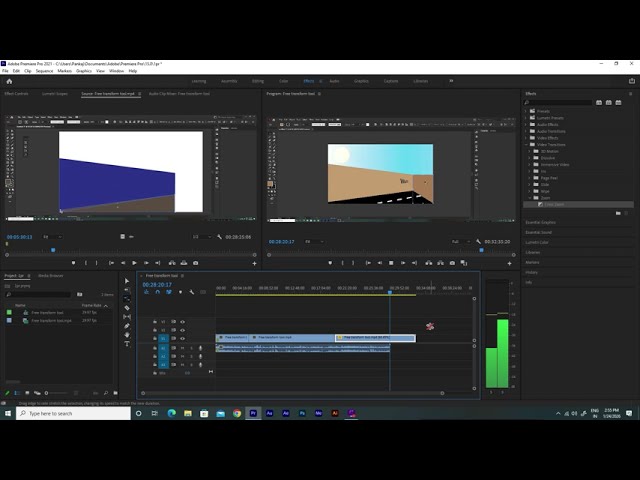Viewport: 640px width, 480px height.
Task: Enable voice-over record on A1
Action: click(200, 348)
